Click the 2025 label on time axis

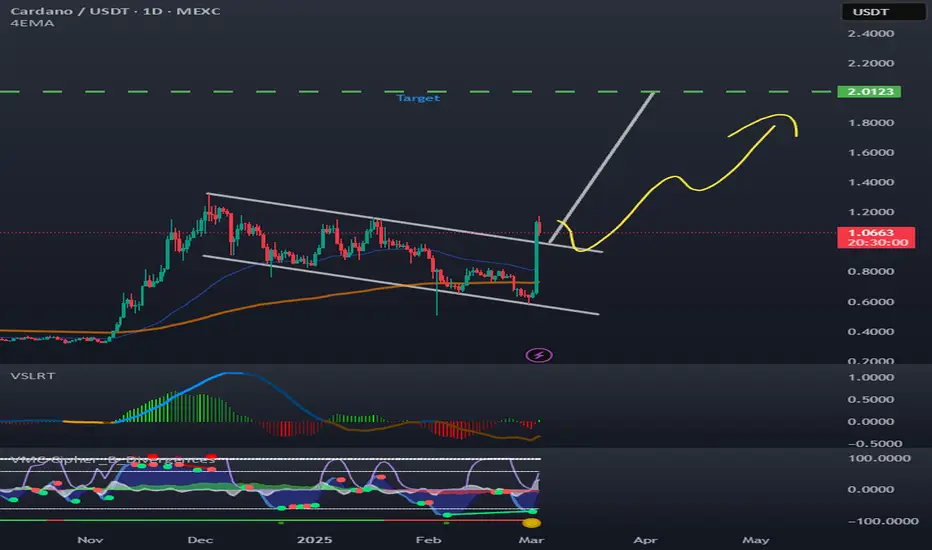pos(314,540)
